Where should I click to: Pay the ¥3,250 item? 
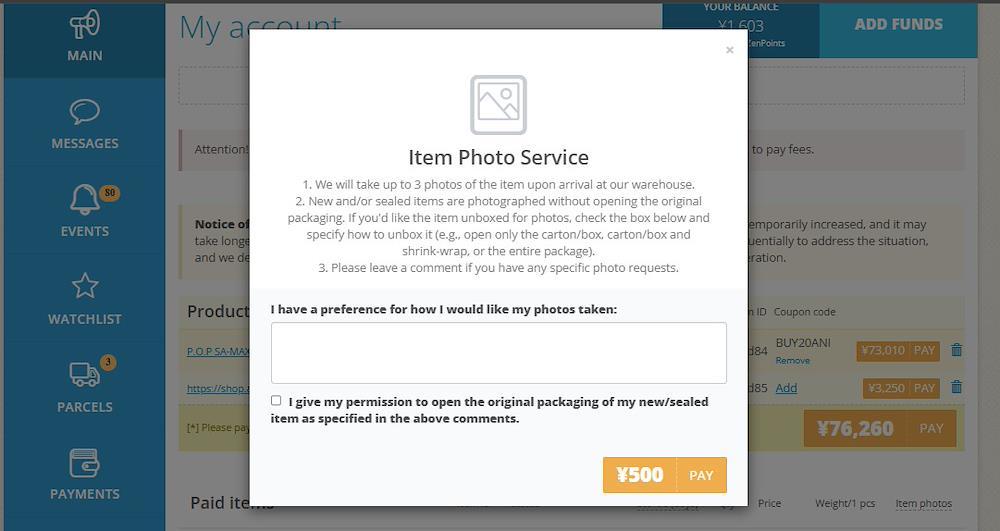pyautogui.click(x=901, y=388)
